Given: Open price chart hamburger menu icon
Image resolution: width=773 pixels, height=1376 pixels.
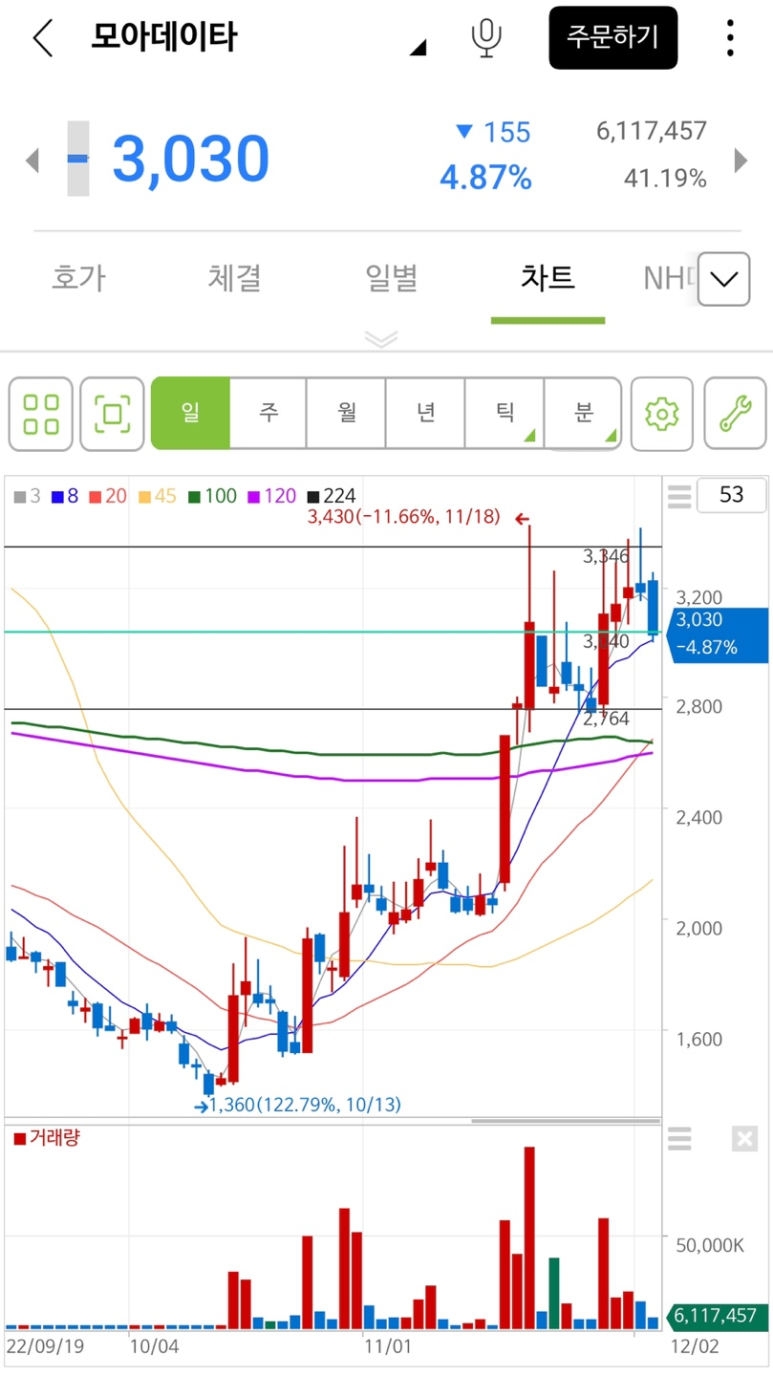Looking at the screenshot, I should point(680,495).
